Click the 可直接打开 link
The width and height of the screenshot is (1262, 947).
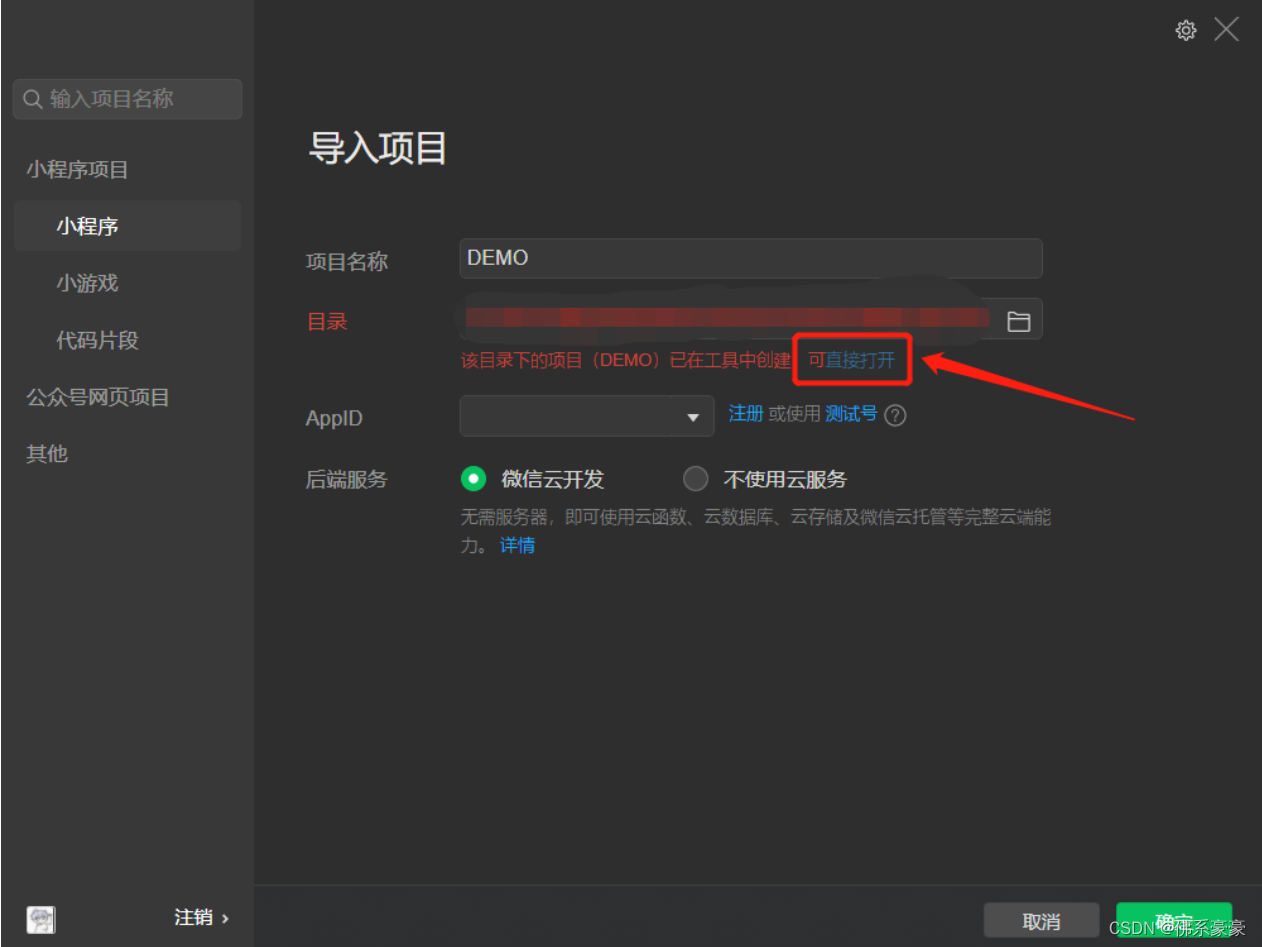click(851, 360)
